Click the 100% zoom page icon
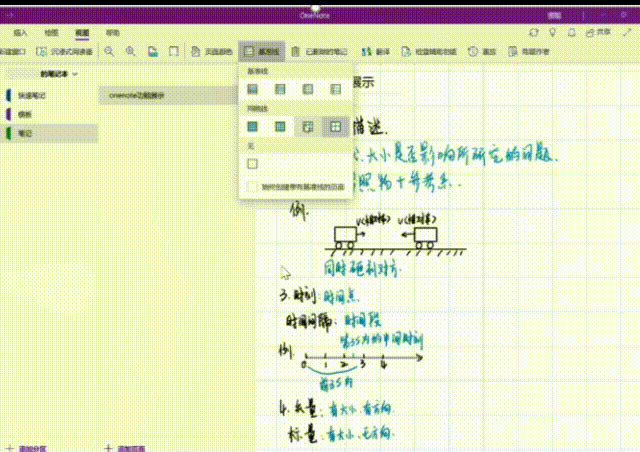The image size is (640, 452). [153, 51]
